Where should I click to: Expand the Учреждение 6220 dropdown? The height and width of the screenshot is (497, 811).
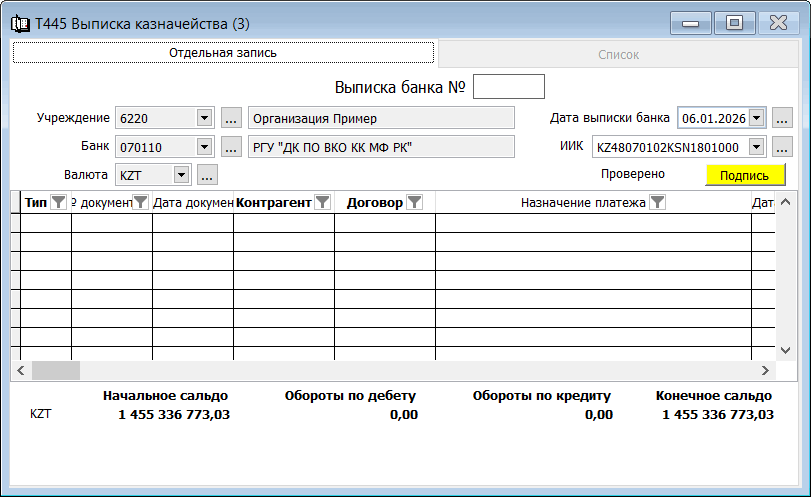(x=205, y=118)
